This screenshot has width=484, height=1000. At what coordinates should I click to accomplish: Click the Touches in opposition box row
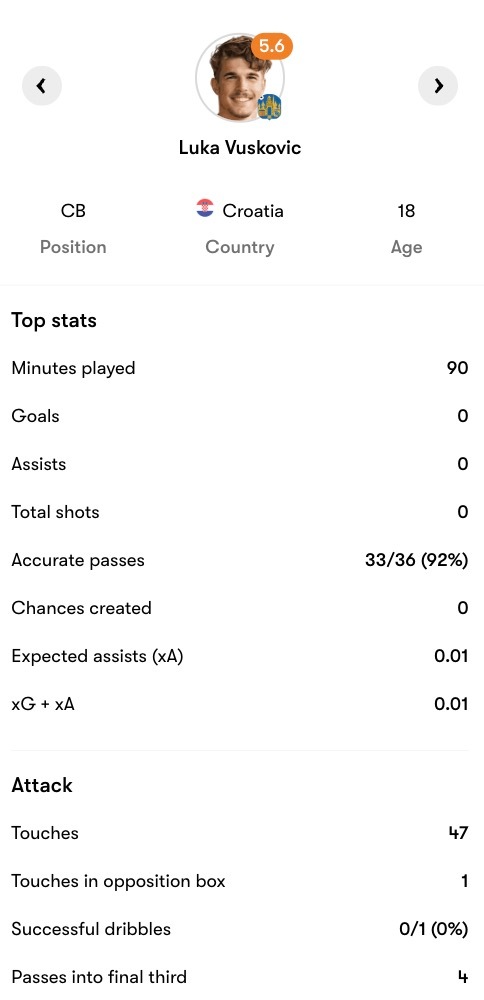tap(240, 881)
